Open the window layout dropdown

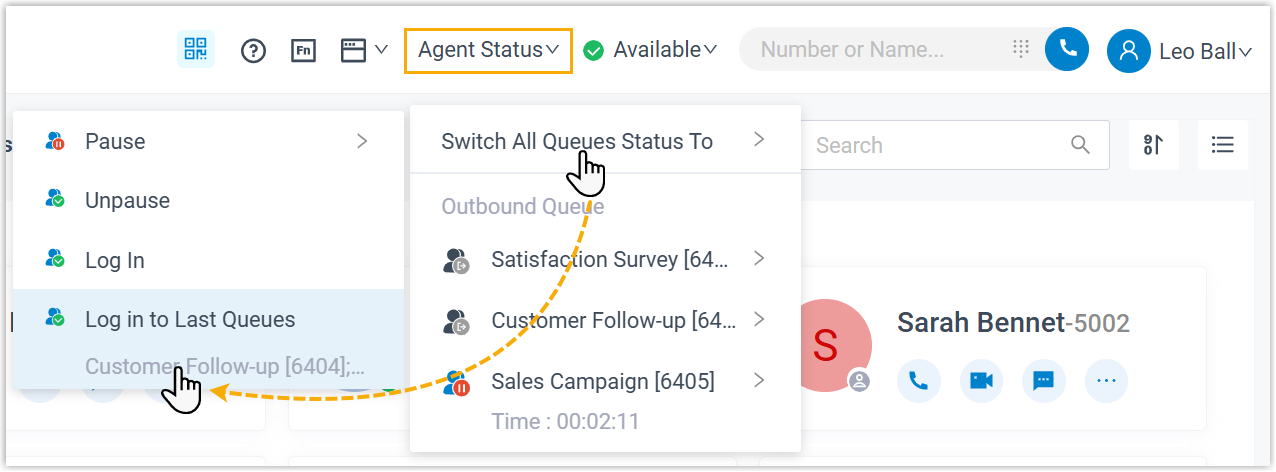364,50
